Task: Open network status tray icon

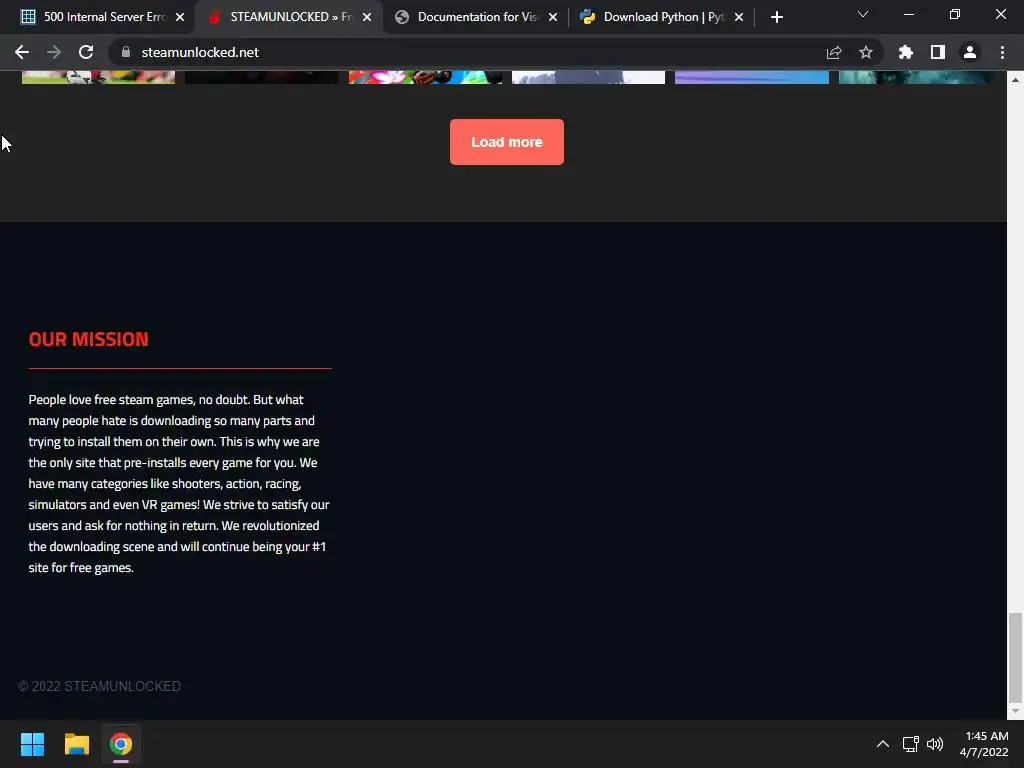Action: pyautogui.click(x=910, y=744)
